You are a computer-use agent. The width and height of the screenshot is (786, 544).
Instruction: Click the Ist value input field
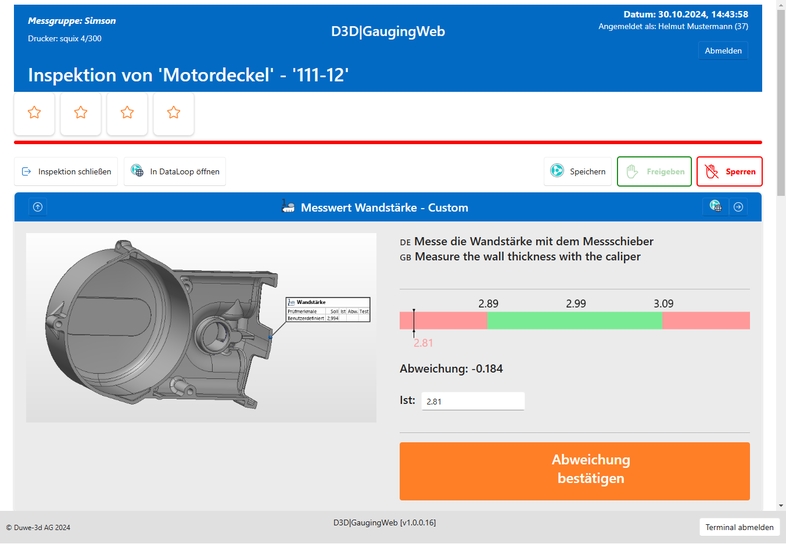(x=473, y=401)
